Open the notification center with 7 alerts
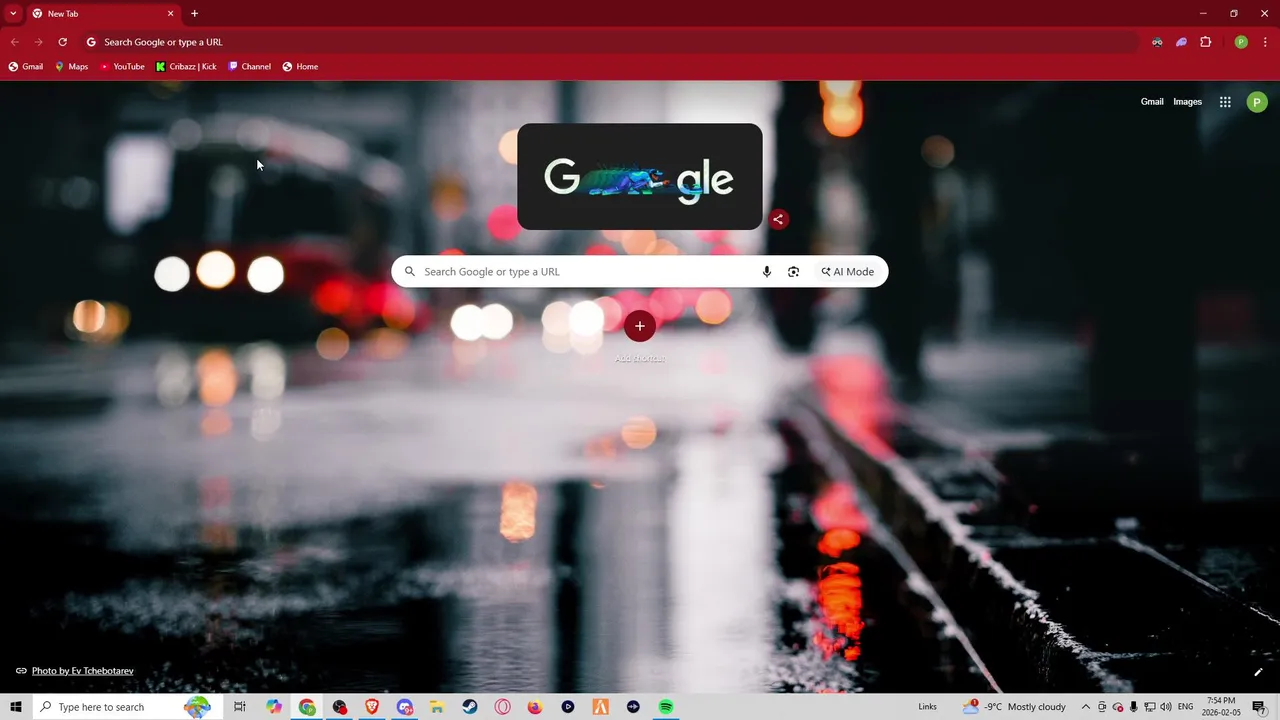The image size is (1280, 720). point(1259,707)
